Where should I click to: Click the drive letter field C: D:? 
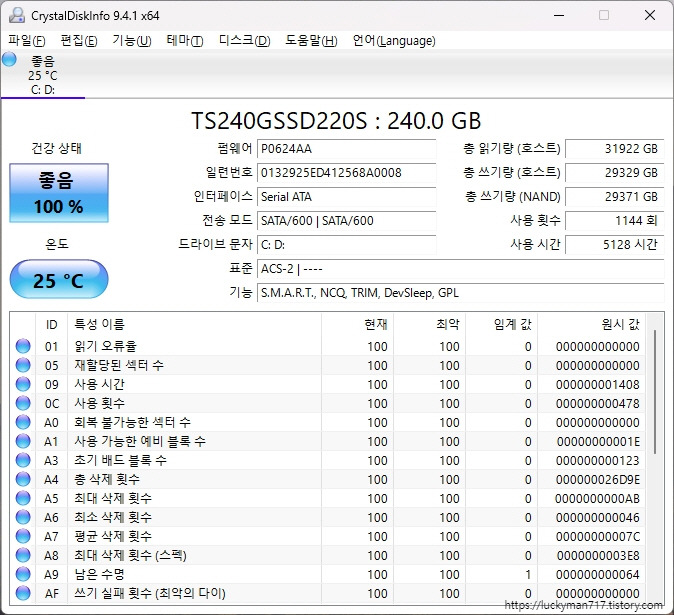point(346,245)
